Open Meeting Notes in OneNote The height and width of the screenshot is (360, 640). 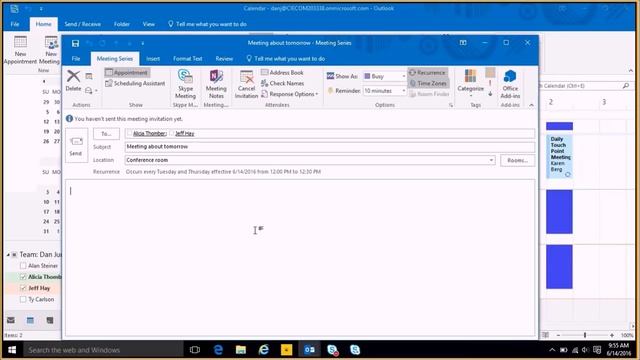click(216, 84)
